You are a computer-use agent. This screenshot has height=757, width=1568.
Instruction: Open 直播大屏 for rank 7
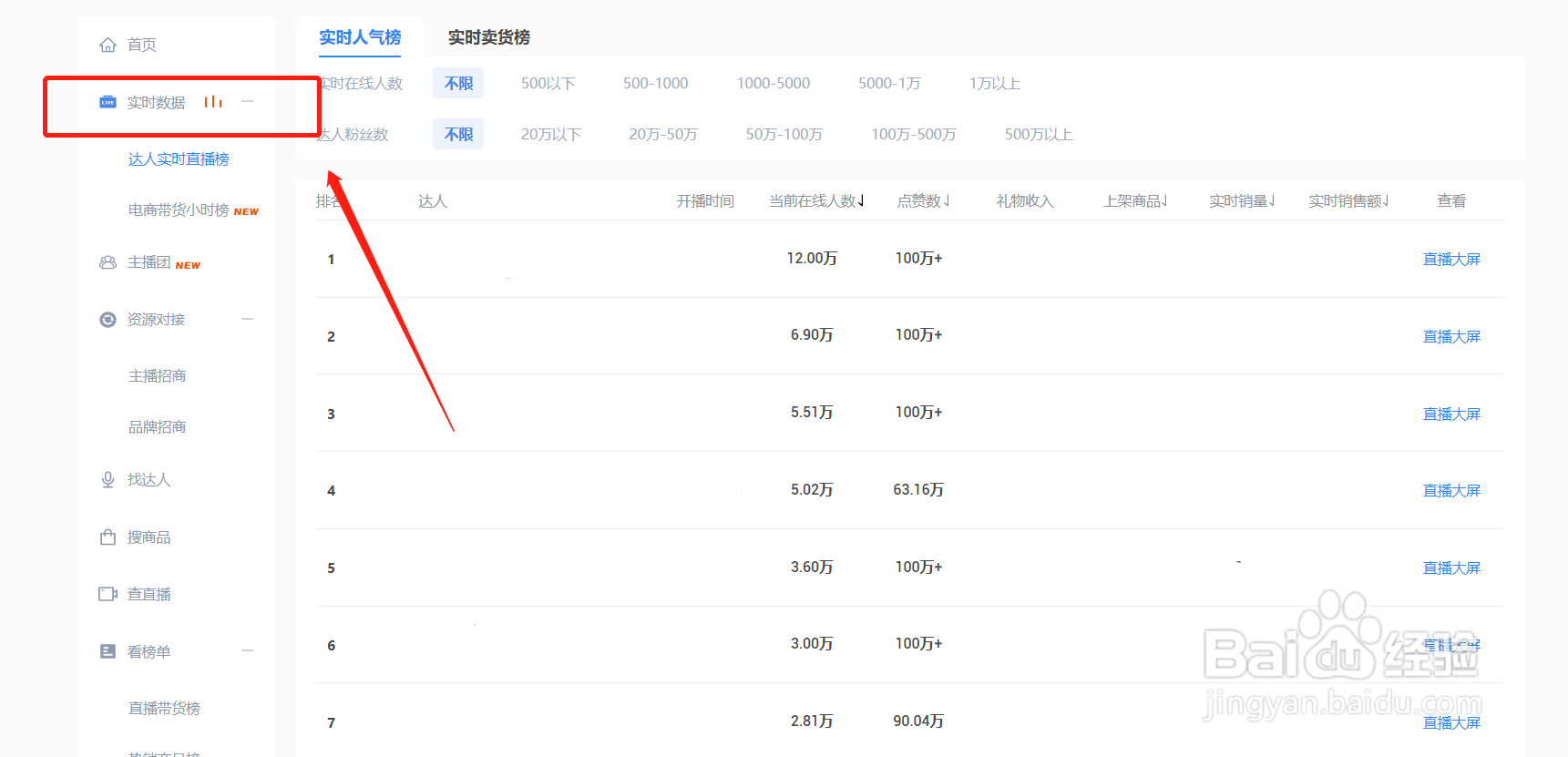[1451, 723]
